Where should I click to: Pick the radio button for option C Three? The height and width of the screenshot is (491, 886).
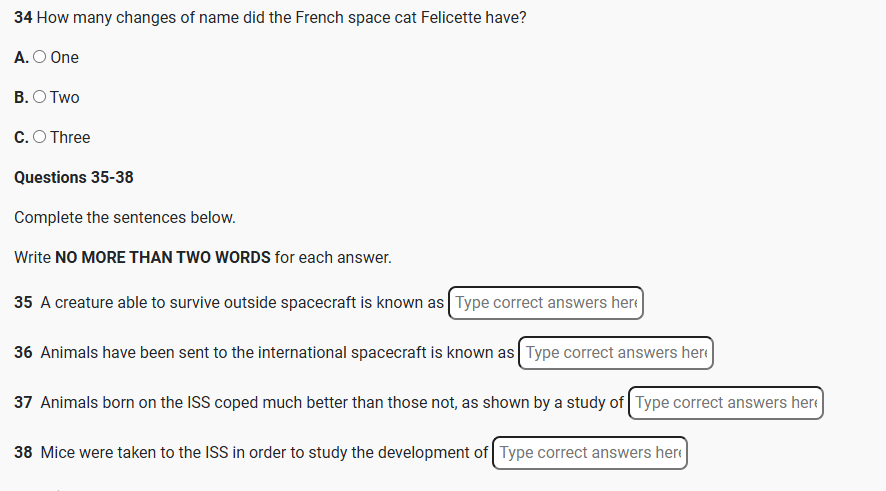39,138
